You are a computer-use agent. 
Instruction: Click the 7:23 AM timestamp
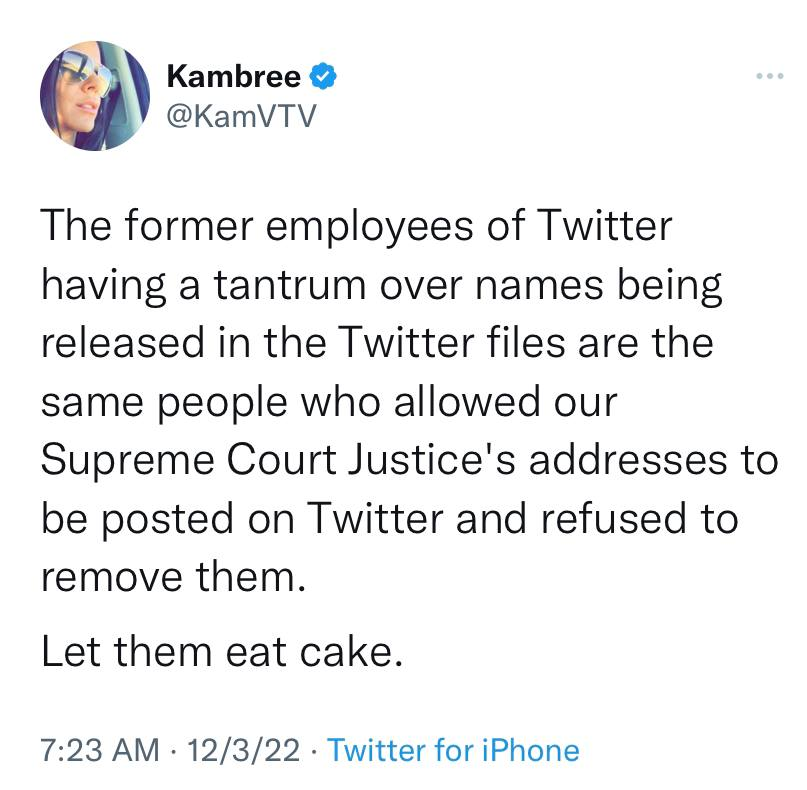click(x=97, y=750)
